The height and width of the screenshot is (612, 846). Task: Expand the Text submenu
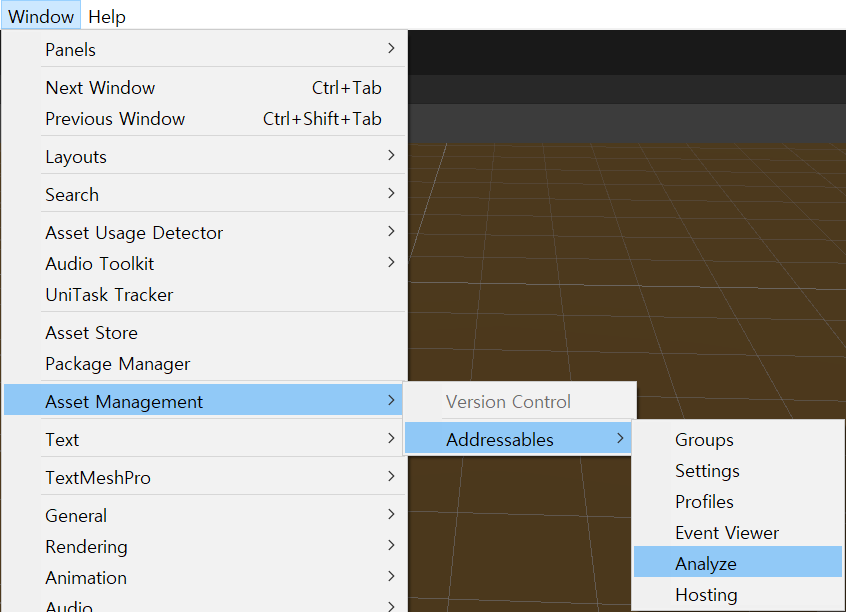[204, 439]
